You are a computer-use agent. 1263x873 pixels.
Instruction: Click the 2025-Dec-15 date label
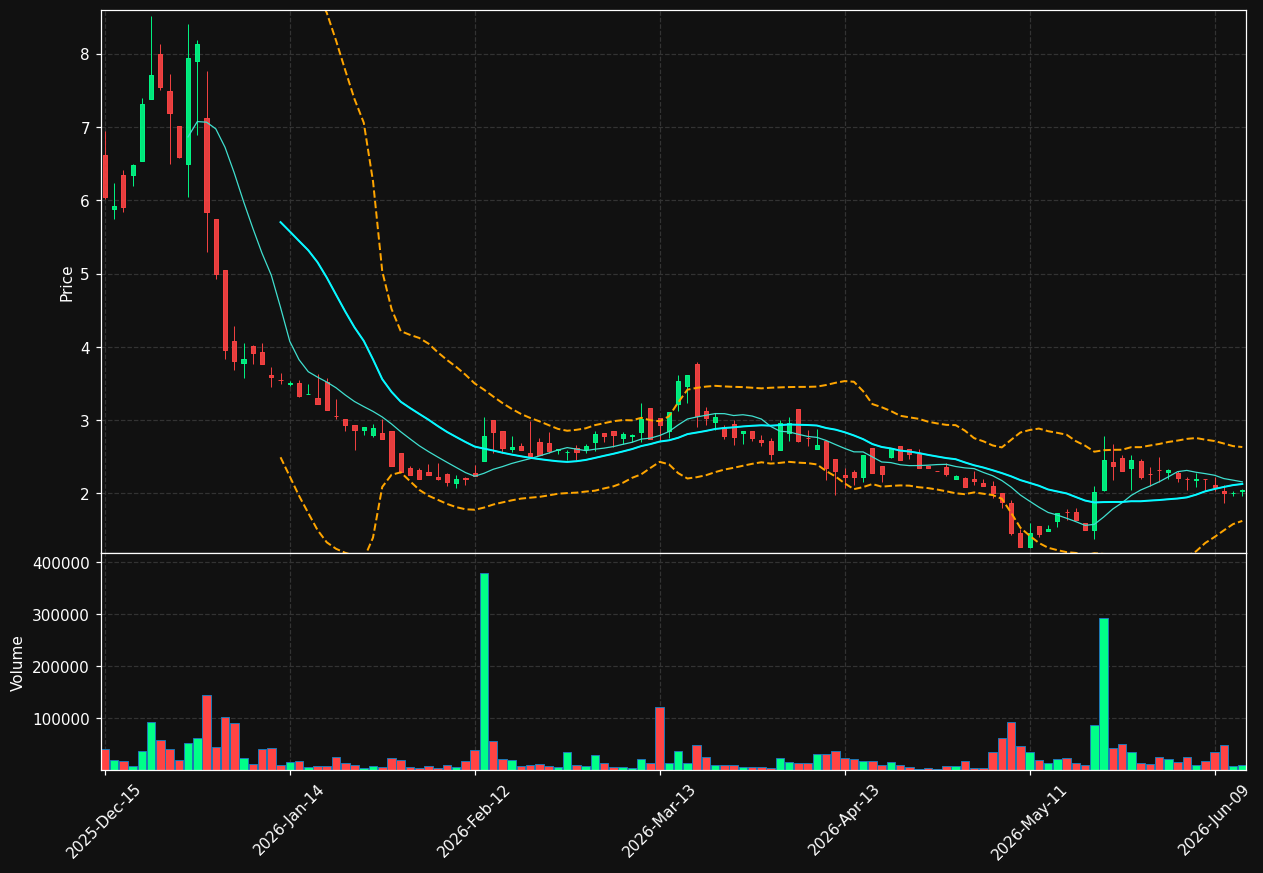click(x=103, y=822)
